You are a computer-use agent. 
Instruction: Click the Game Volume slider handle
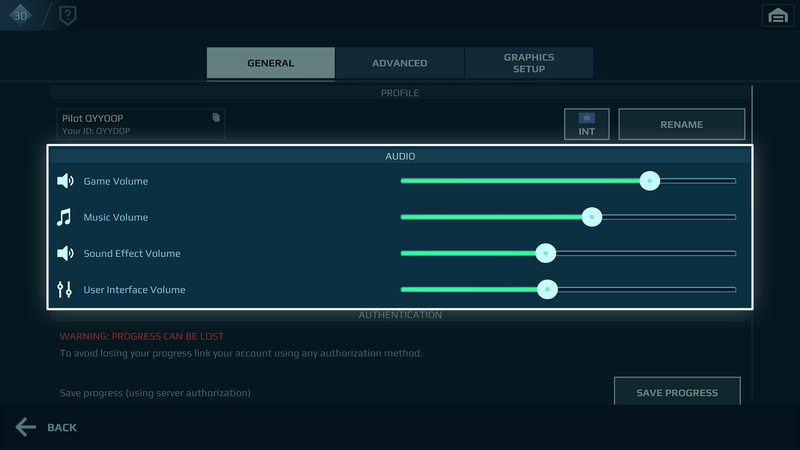point(649,181)
